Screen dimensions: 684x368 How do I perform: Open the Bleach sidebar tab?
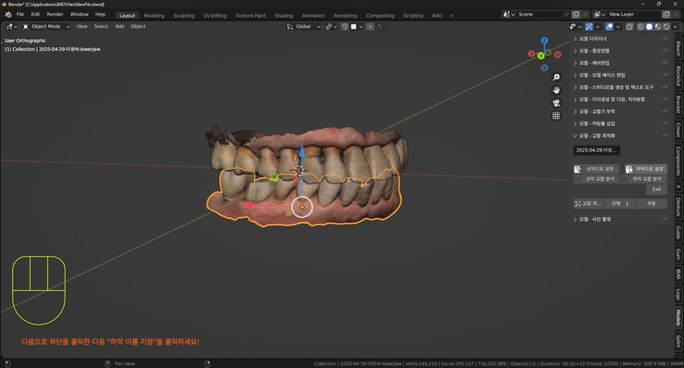[x=678, y=48]
